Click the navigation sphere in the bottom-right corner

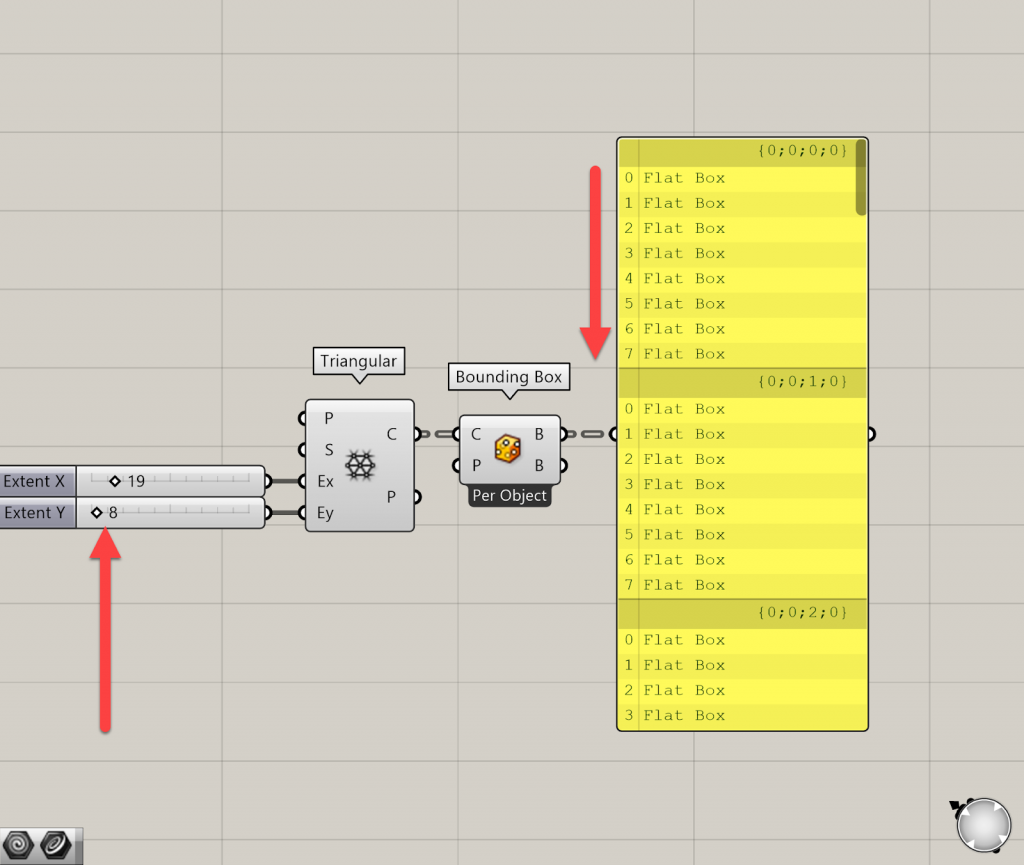(984, 825)
